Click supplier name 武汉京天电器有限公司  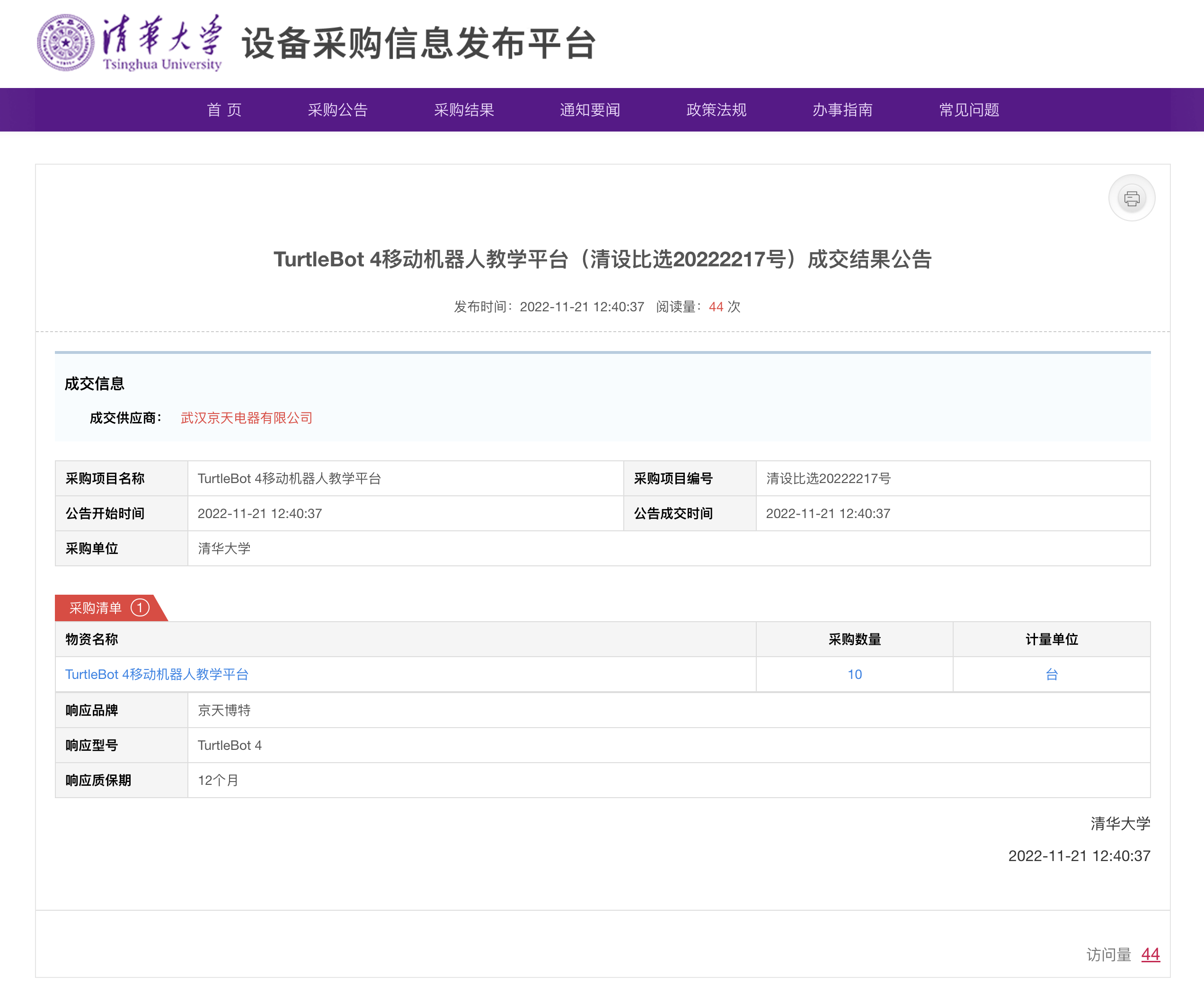[x=247, y=418]
